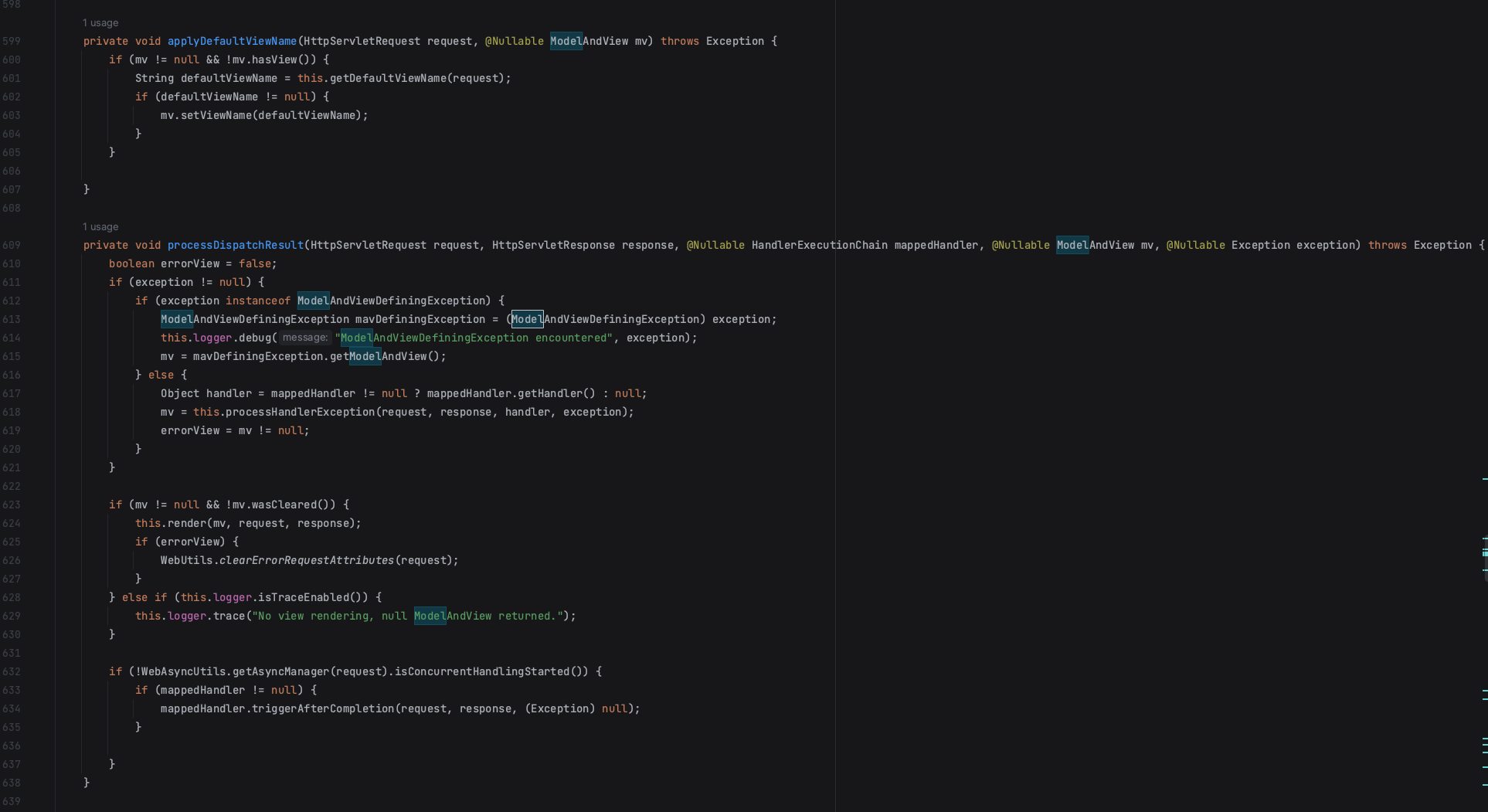Place caret in ModelAndViewDefiningException cast on line 613
The width and height of the screenshot is (1488, 812).
(606, 319)
